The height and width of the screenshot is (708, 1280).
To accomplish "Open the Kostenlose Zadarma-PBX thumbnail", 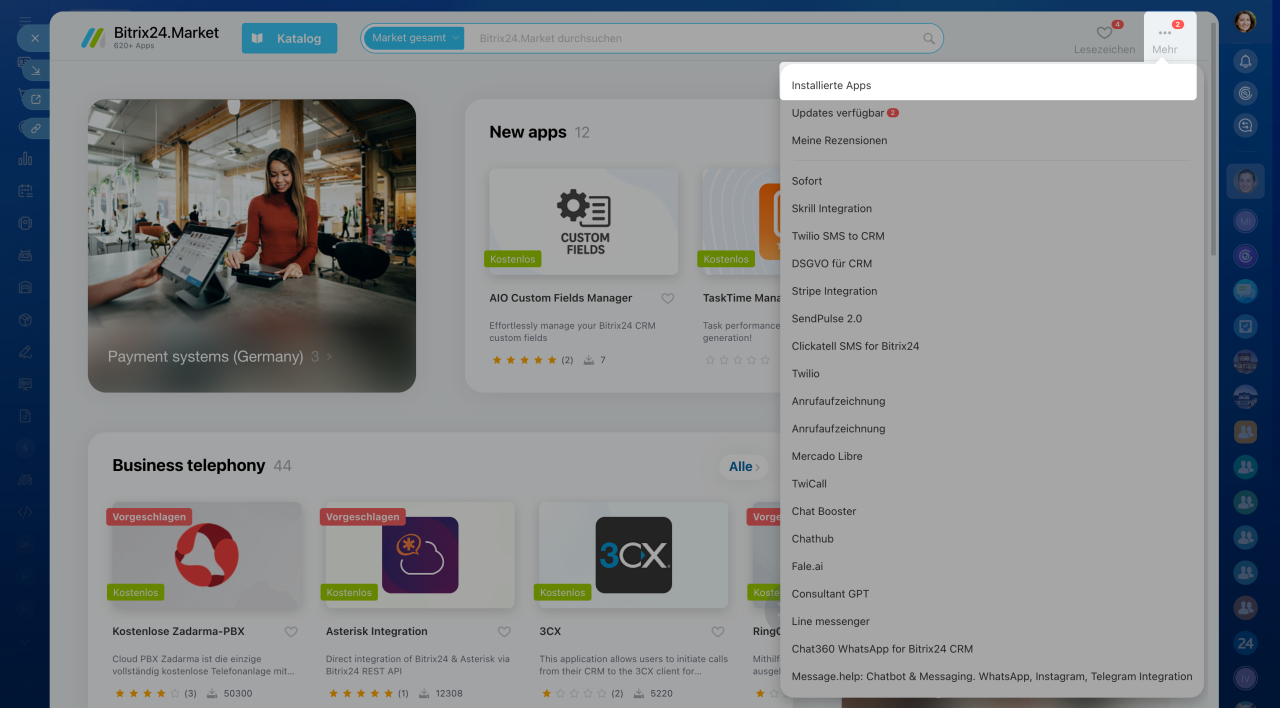I will 207,555.
